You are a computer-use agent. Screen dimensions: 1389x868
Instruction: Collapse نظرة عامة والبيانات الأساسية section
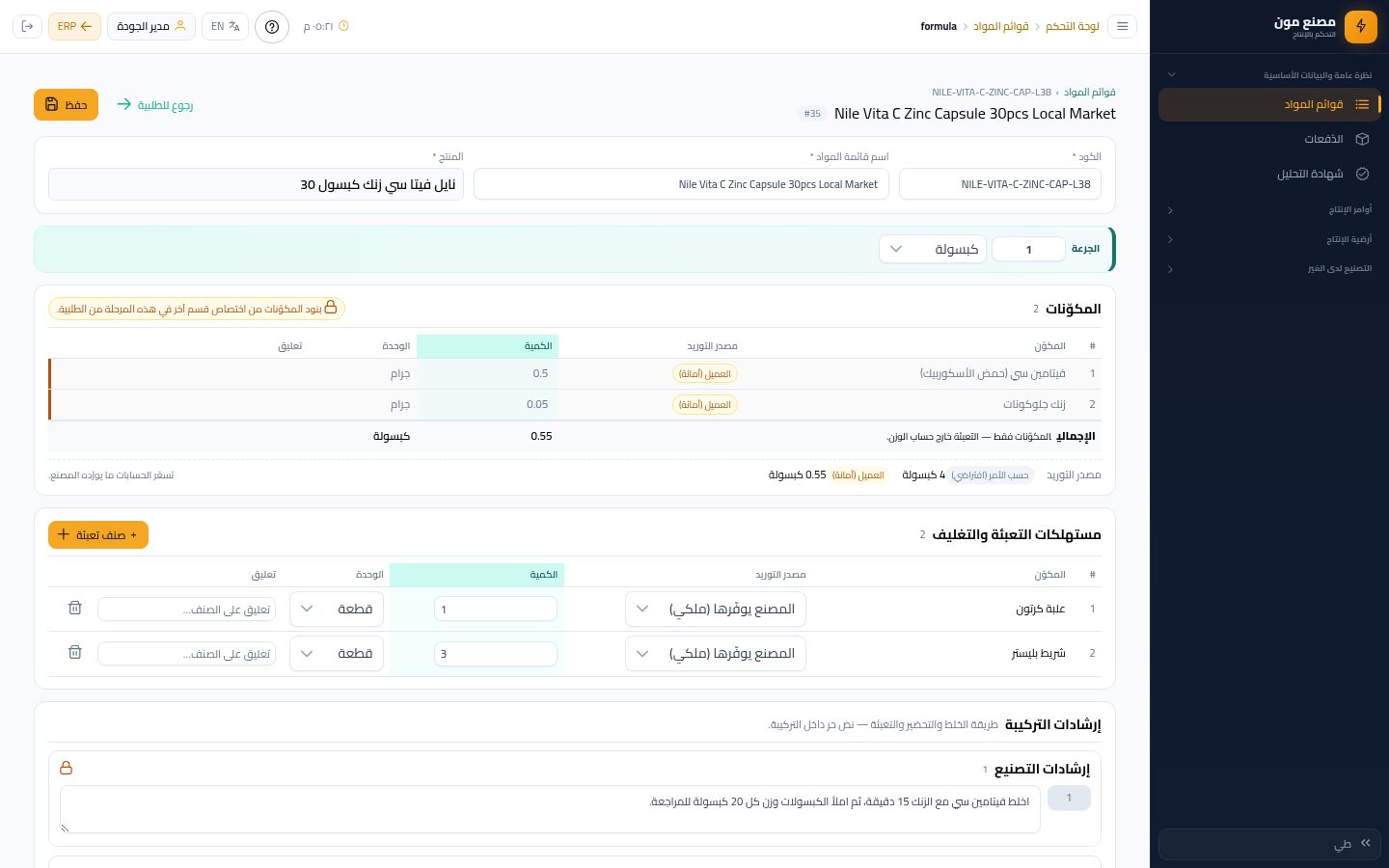tap(1270, 74)
